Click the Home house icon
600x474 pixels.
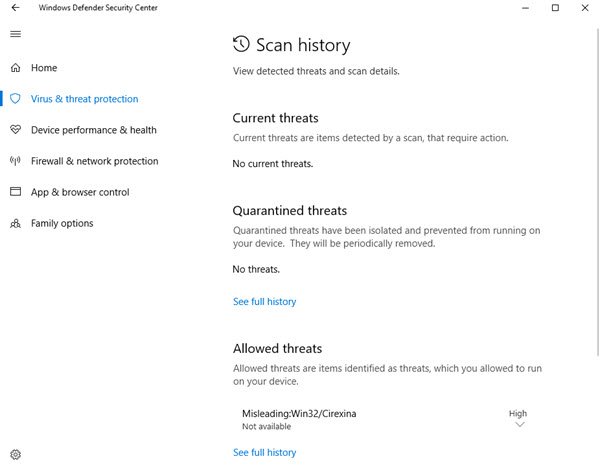click(15, 68)
